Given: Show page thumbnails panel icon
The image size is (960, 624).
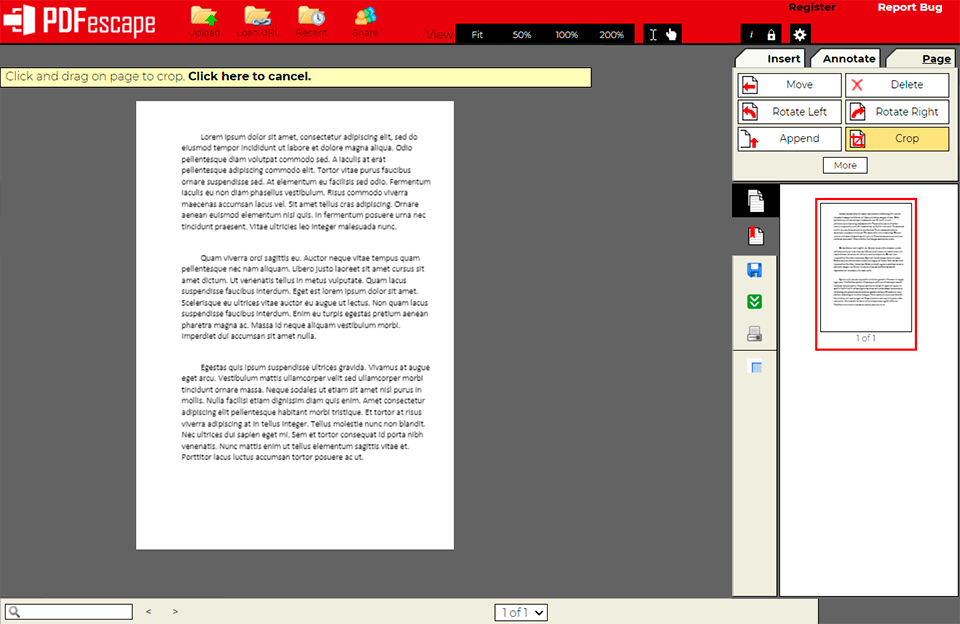Looking at the screenshot, I should [756, 201].
